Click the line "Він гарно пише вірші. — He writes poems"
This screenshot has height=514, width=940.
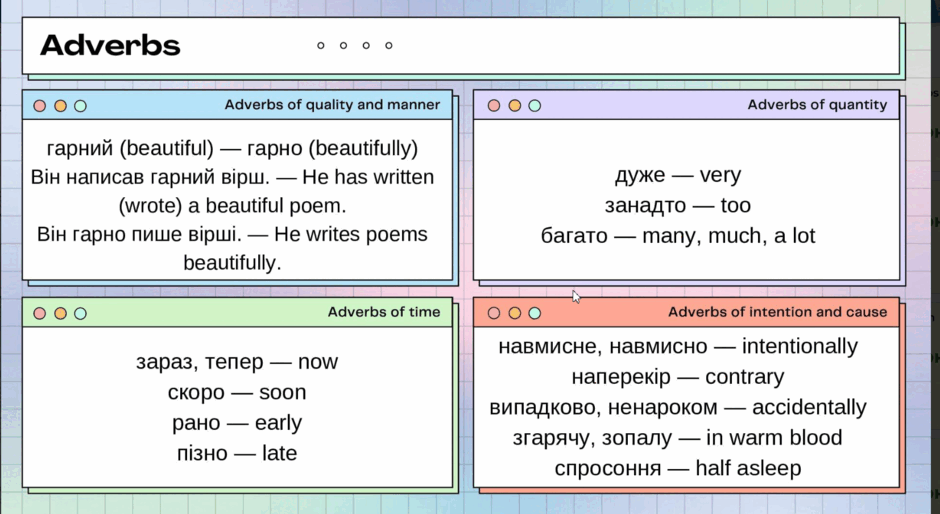tap(232, 234)
